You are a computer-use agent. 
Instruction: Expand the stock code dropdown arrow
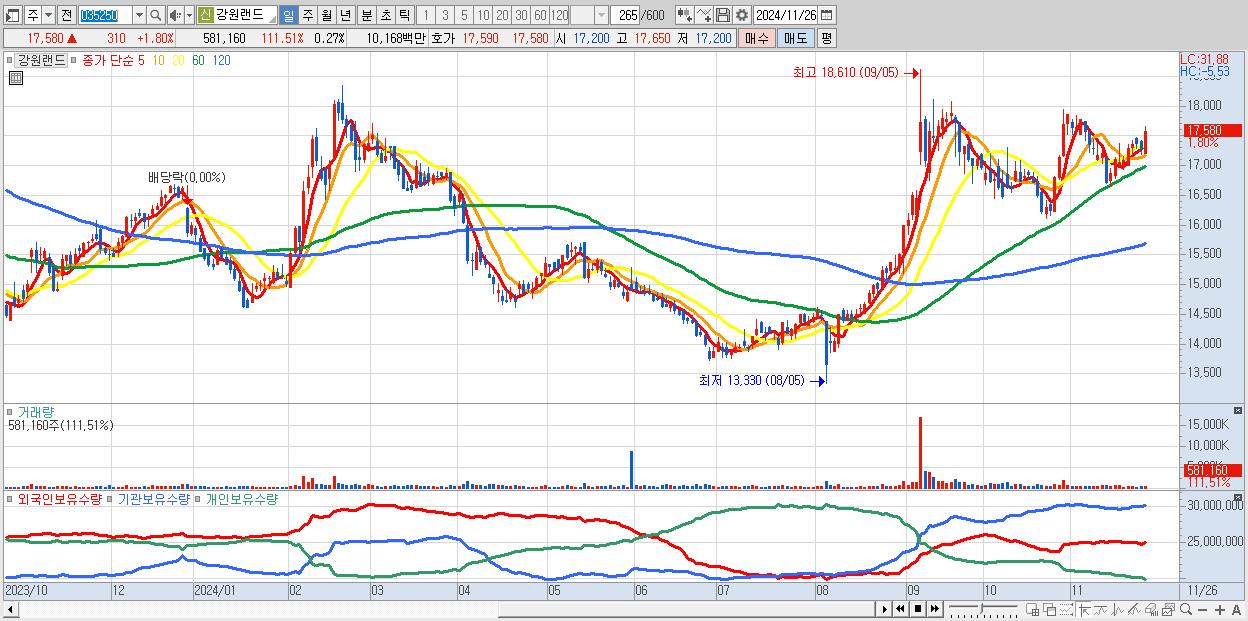(x=139, y=15)
